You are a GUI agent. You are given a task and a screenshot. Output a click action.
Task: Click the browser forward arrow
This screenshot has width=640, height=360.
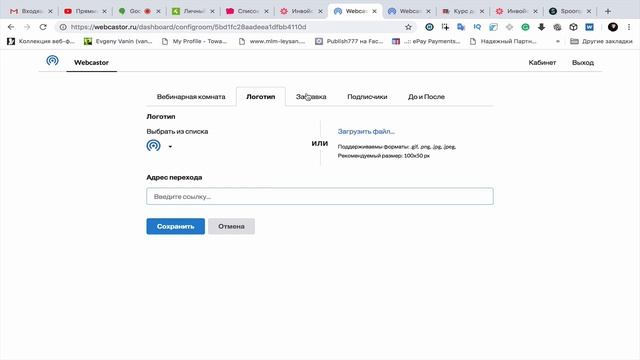pos(27,27)
